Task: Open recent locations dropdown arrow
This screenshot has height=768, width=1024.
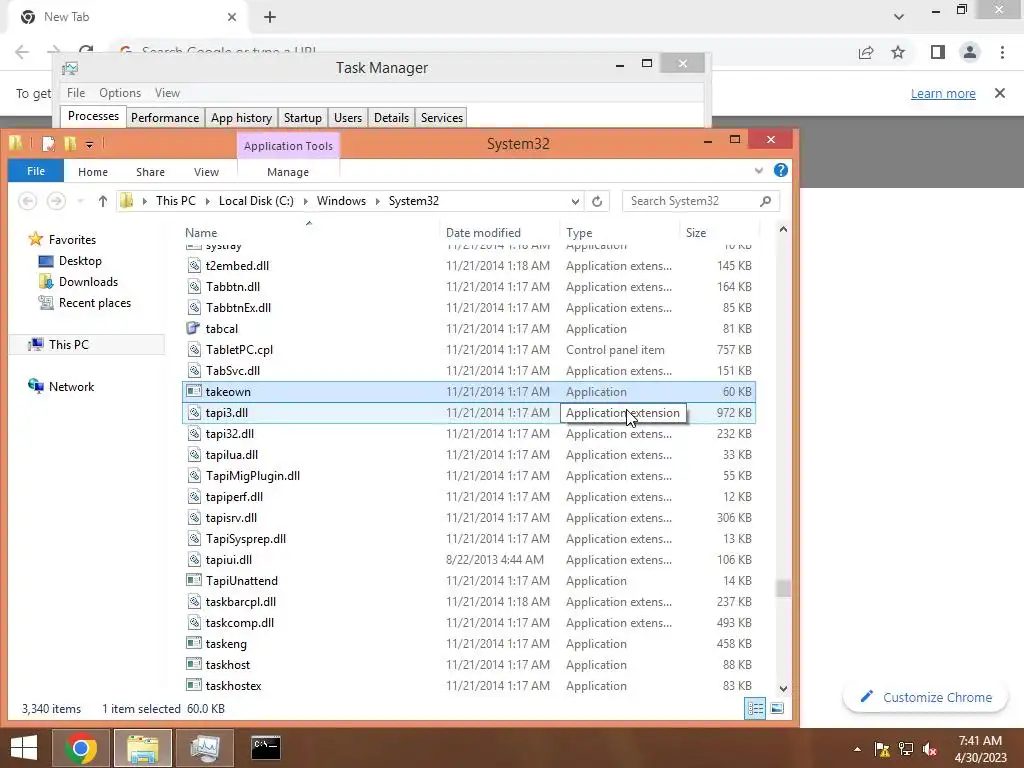Action: coord(80,201)
